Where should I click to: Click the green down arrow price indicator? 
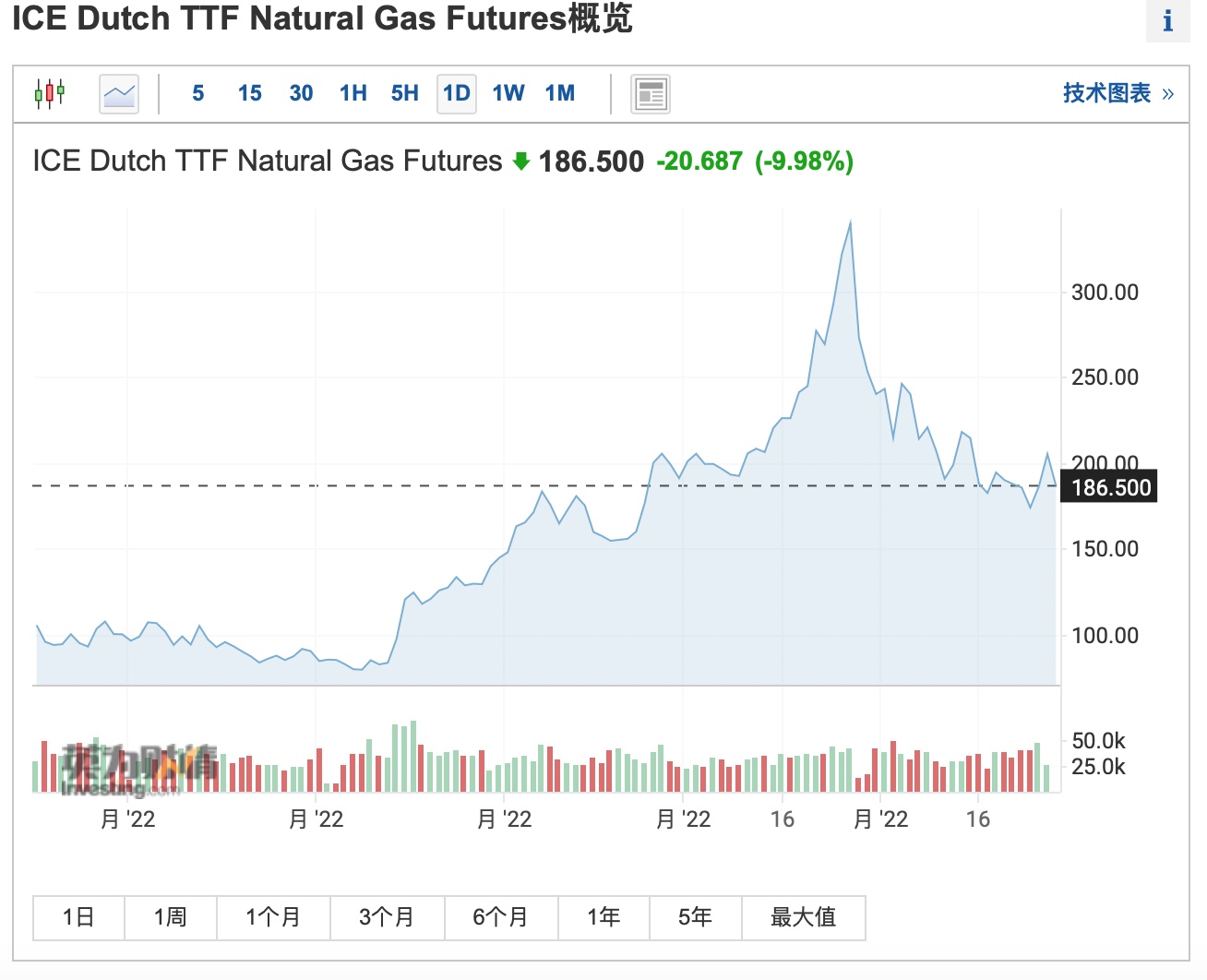[x=521, y=161]
